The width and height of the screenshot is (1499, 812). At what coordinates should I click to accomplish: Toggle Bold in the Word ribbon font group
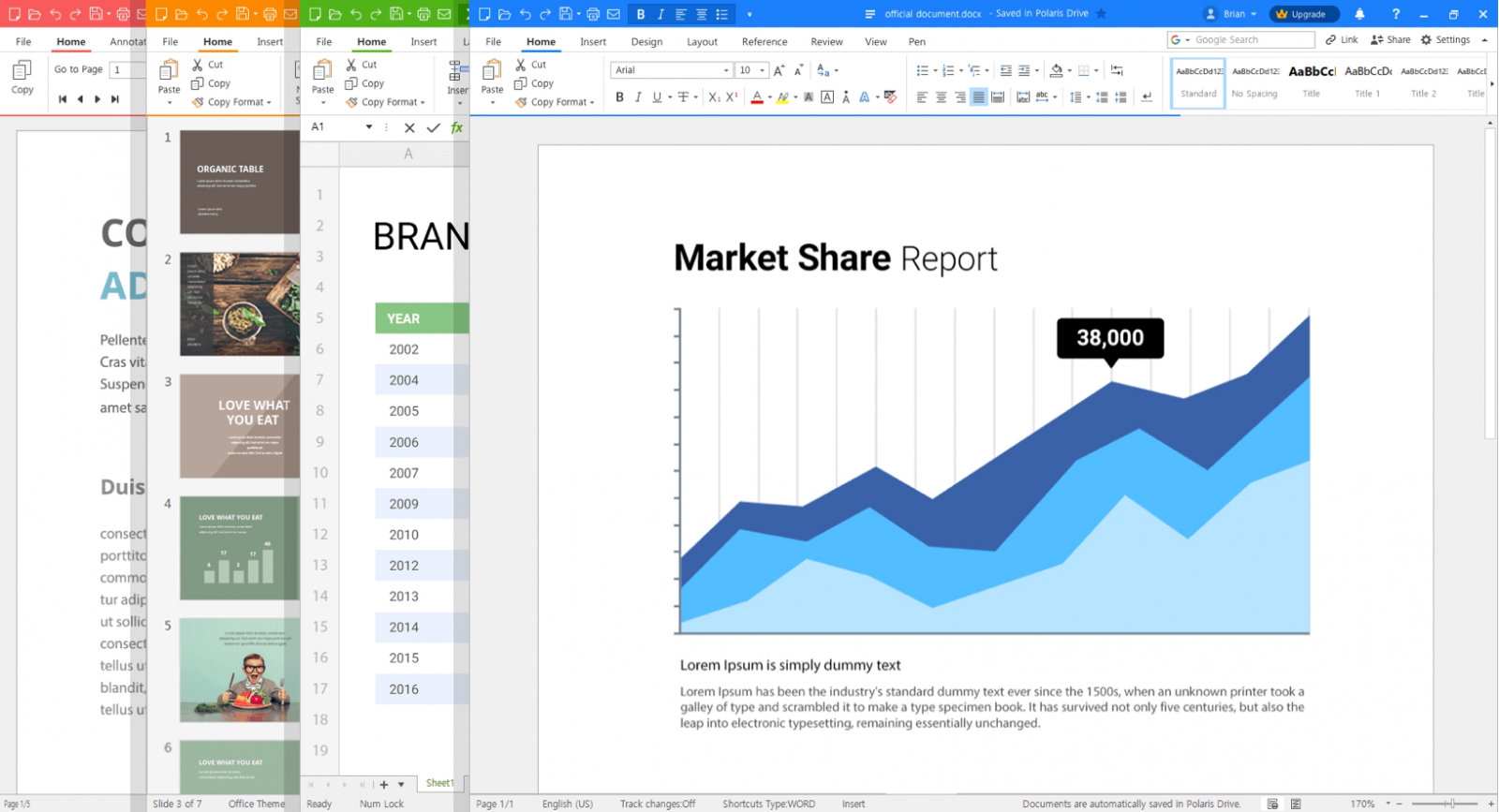pyautogui.click(x=619, y=97)
